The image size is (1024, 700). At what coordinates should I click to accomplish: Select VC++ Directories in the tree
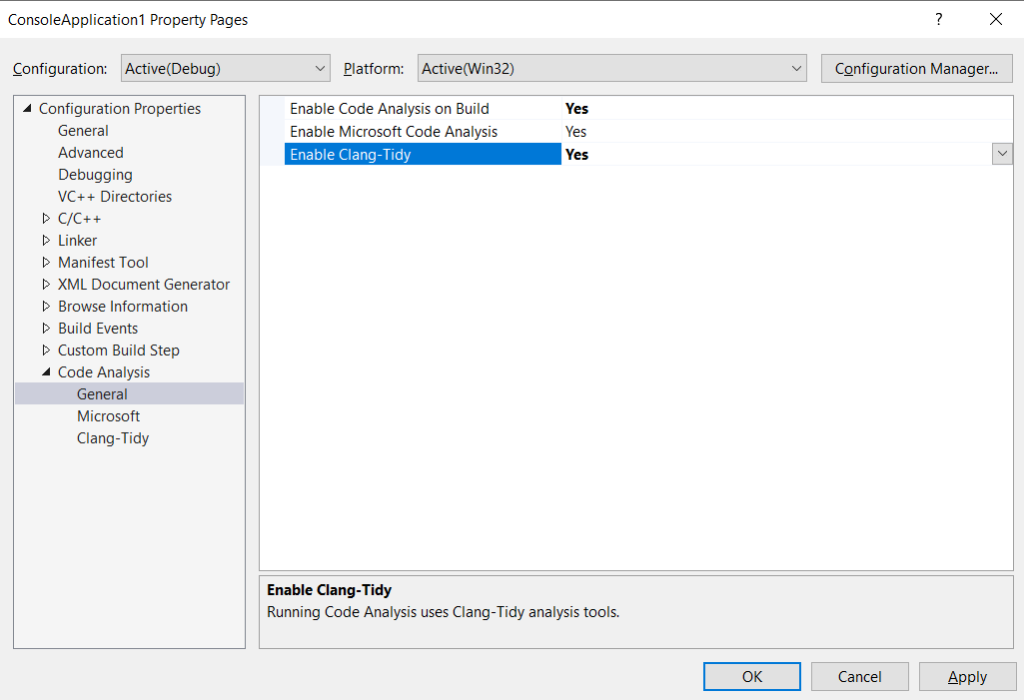[x=114, y=197]
